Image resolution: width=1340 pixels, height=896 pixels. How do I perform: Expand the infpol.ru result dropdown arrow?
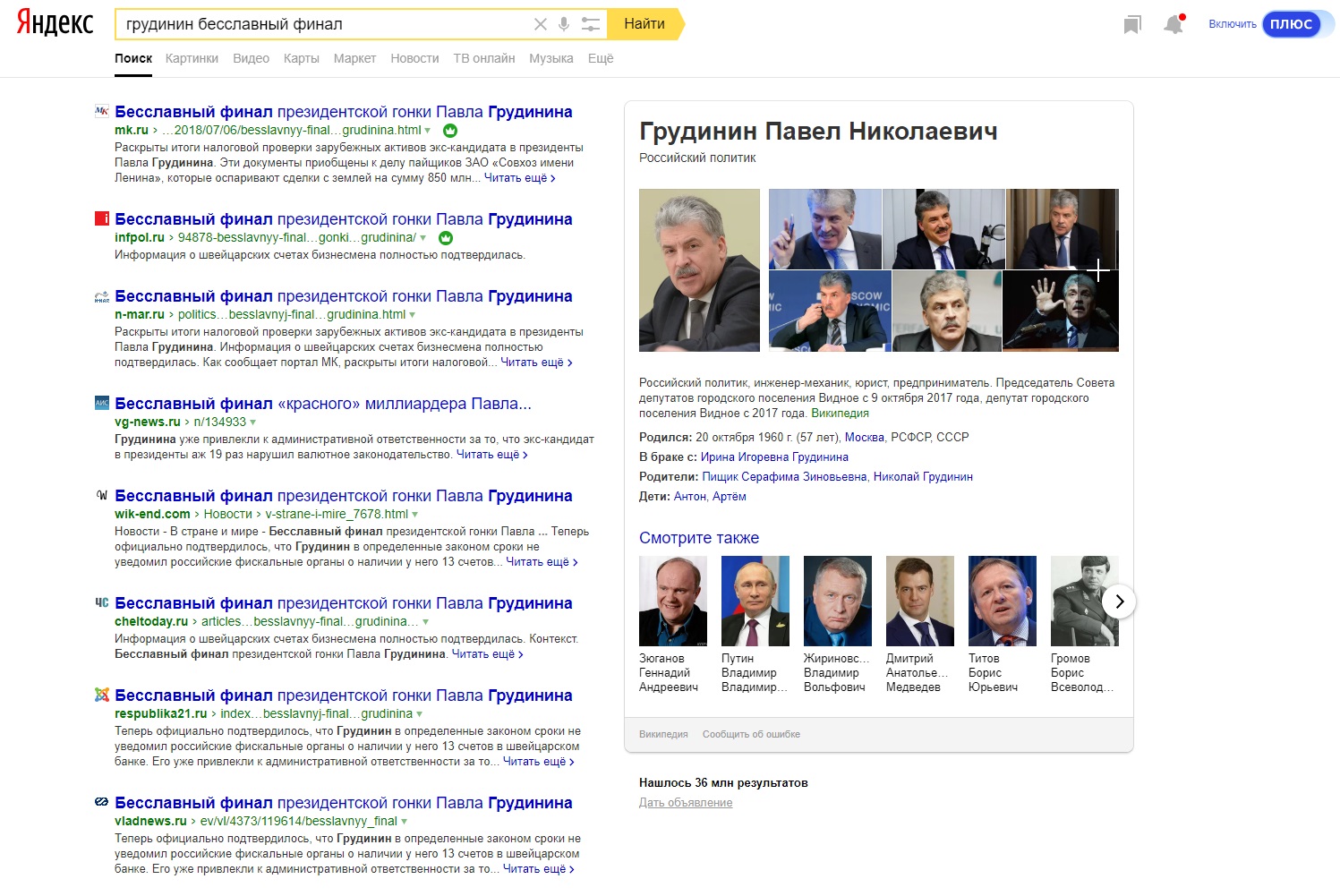tap(422, 238)
